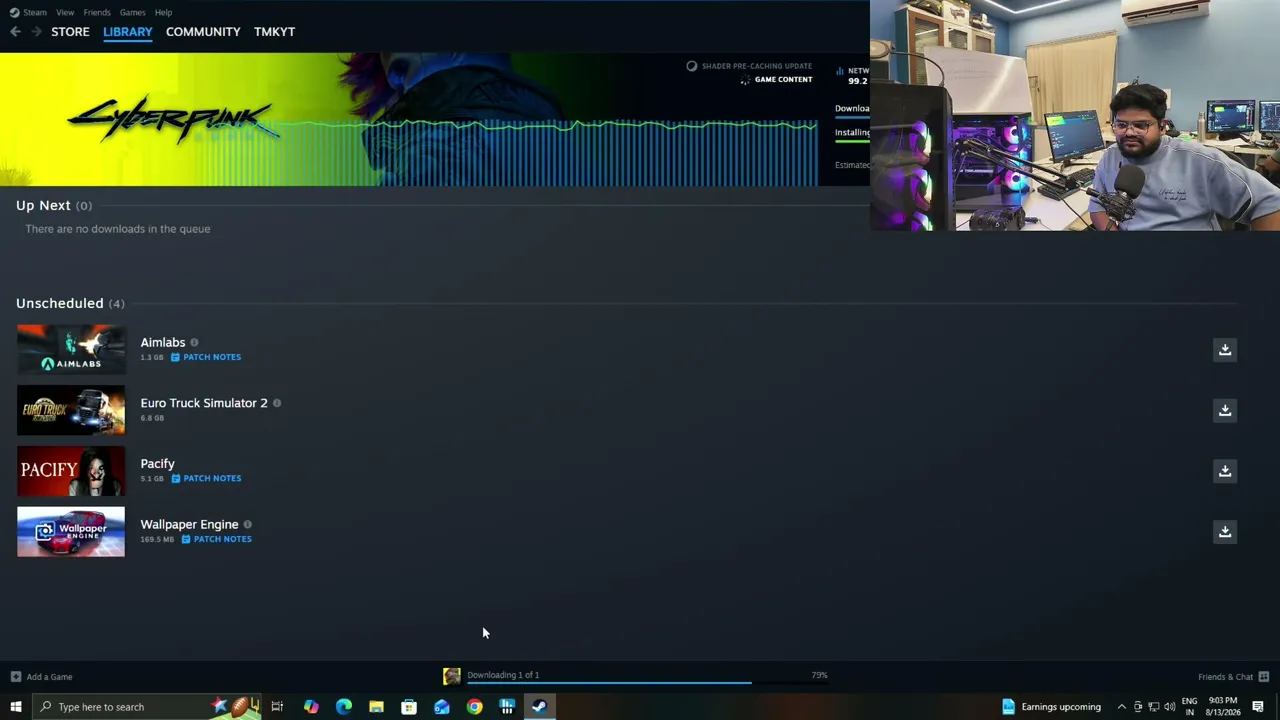Viewport: 1280px width, 720px height.
Task: Open the Windows Start menu
Action: 15,707
